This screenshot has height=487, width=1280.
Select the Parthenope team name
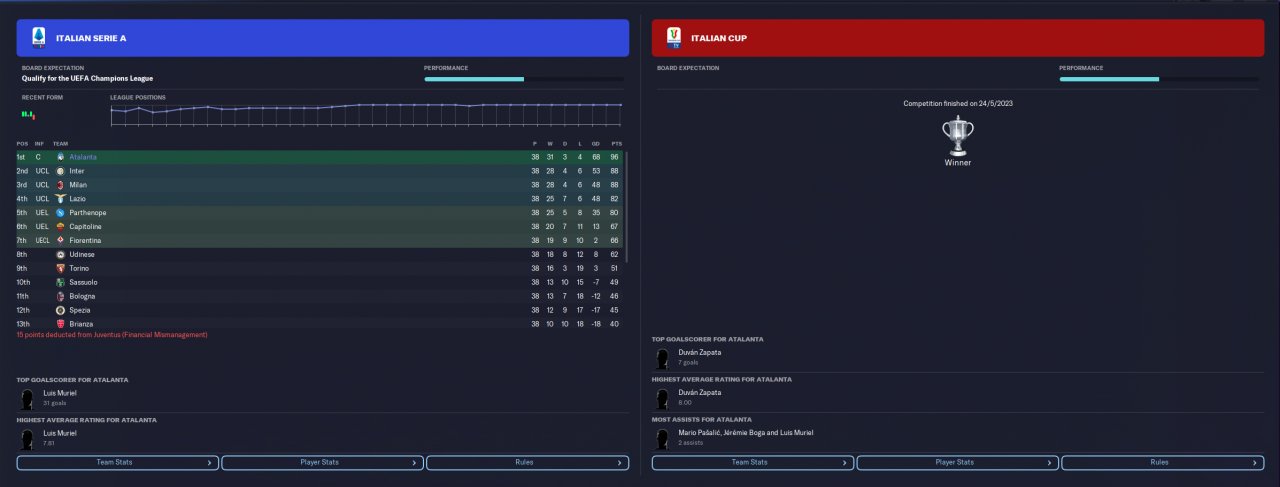click(88, 213)
